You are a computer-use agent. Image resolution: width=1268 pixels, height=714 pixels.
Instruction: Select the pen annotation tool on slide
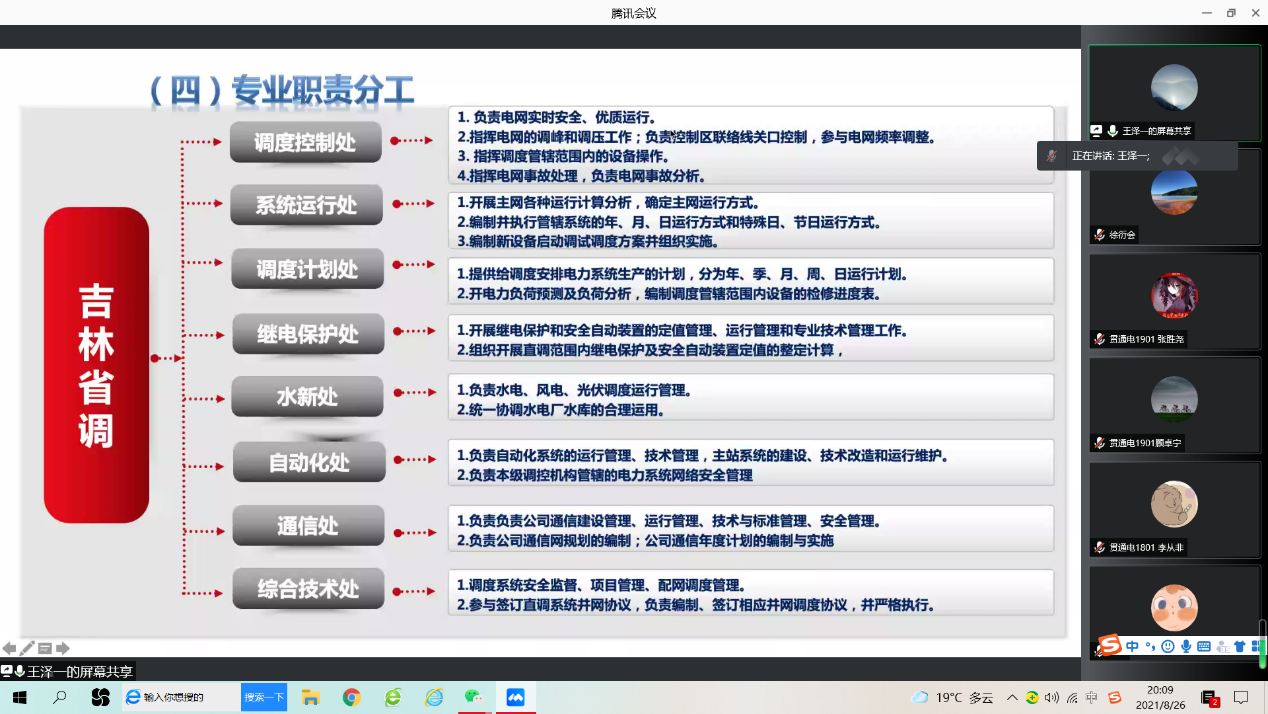coord(27,648)
